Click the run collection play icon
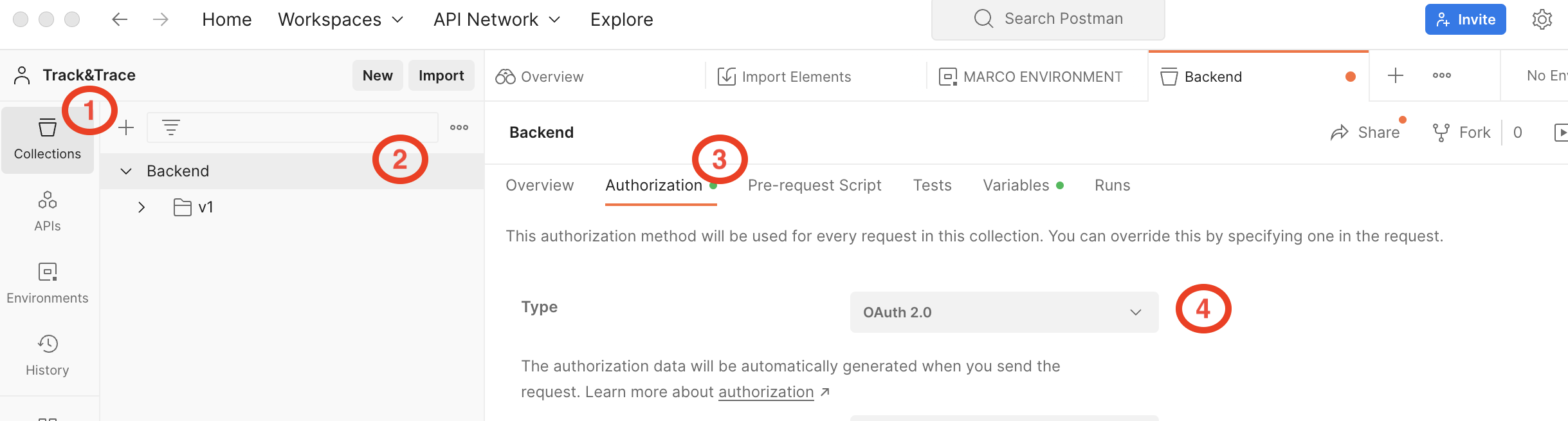This screenshot has width=1568, height=421. pyautogui.click(x=1560, y=133)
